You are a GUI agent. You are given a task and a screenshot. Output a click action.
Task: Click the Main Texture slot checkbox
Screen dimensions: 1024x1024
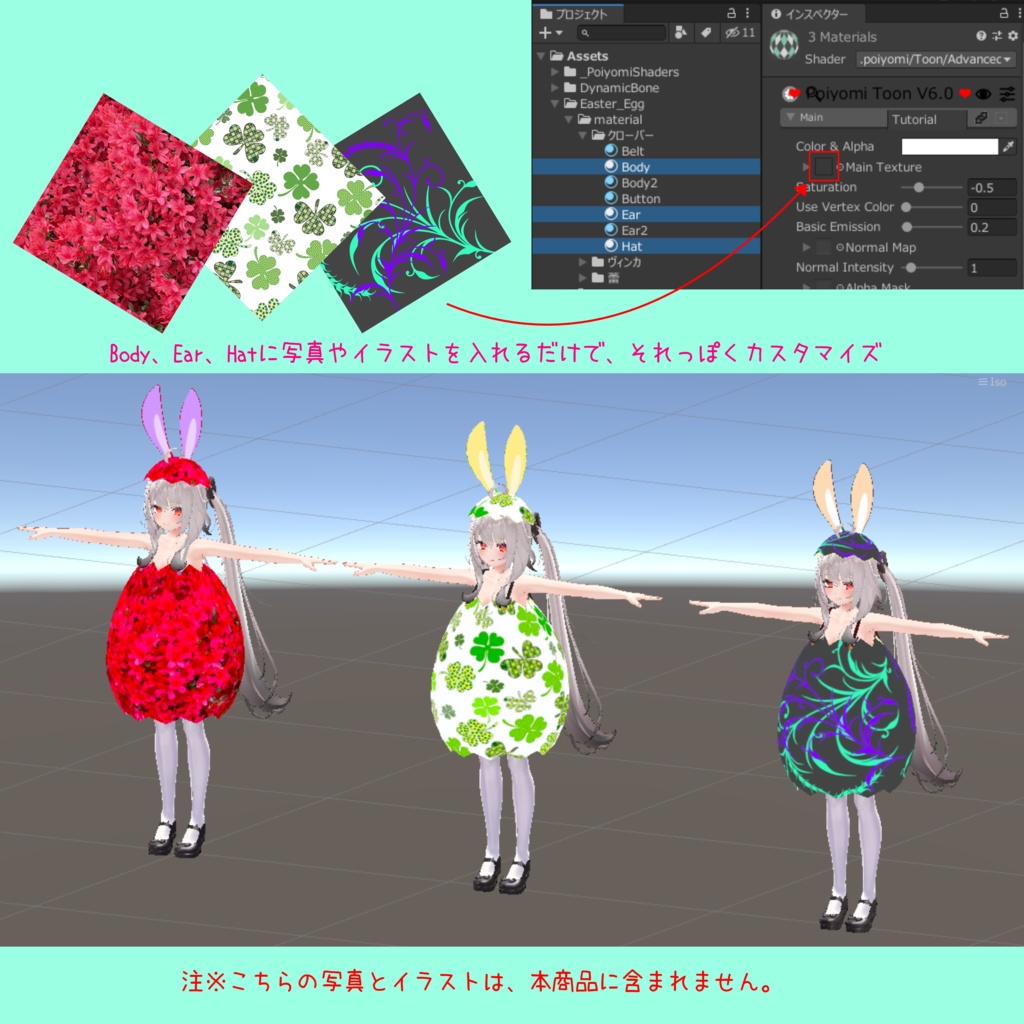click(822, 167)
